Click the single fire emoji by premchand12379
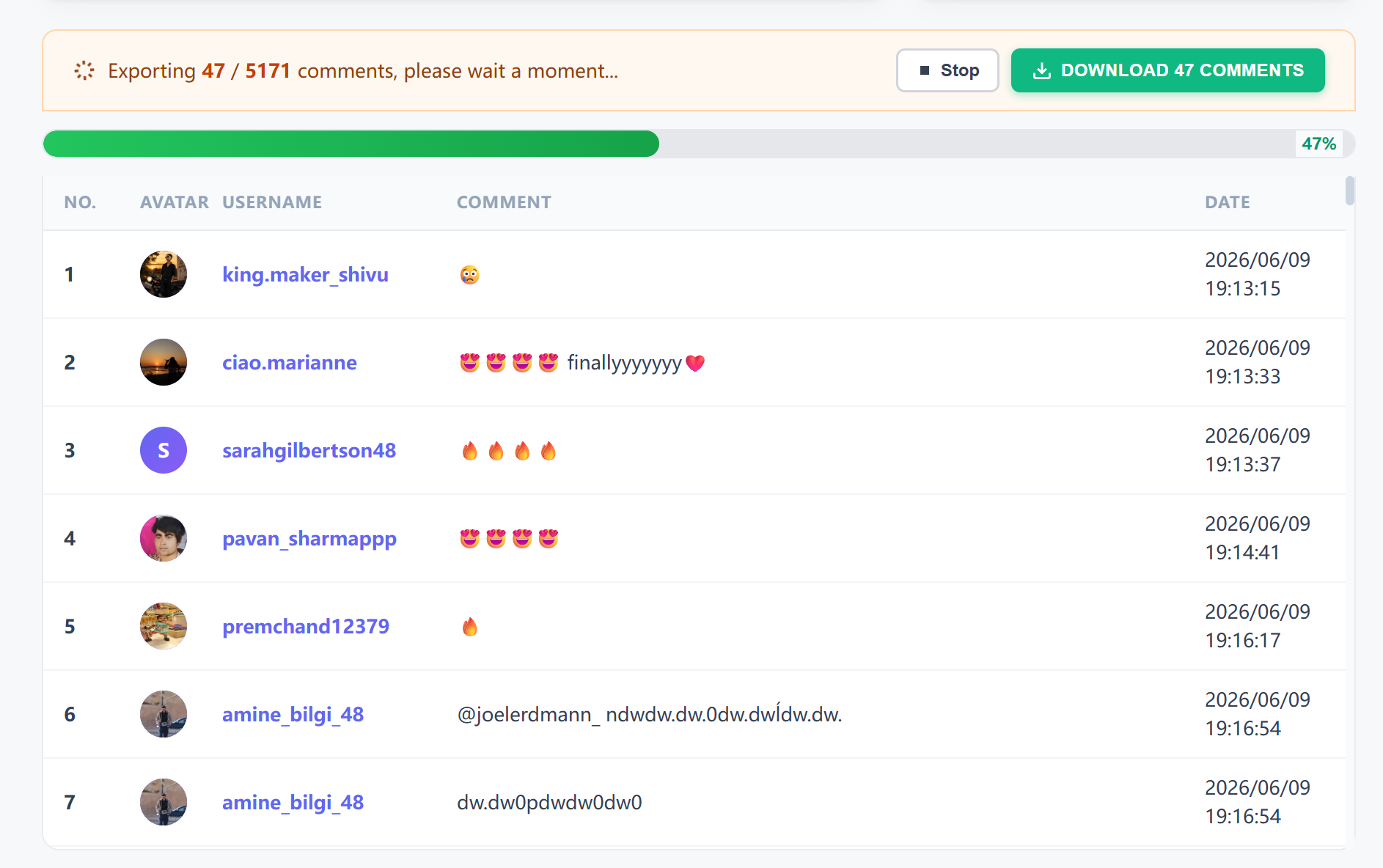Image resolution: width=1383 pixels, height=868 pixels. tap(470, 627)
